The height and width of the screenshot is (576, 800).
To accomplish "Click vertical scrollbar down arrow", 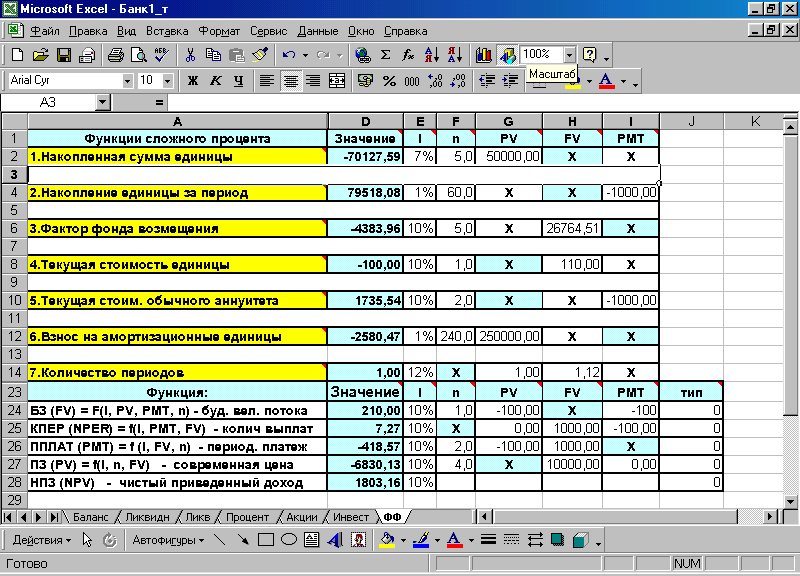I will 790,502.
